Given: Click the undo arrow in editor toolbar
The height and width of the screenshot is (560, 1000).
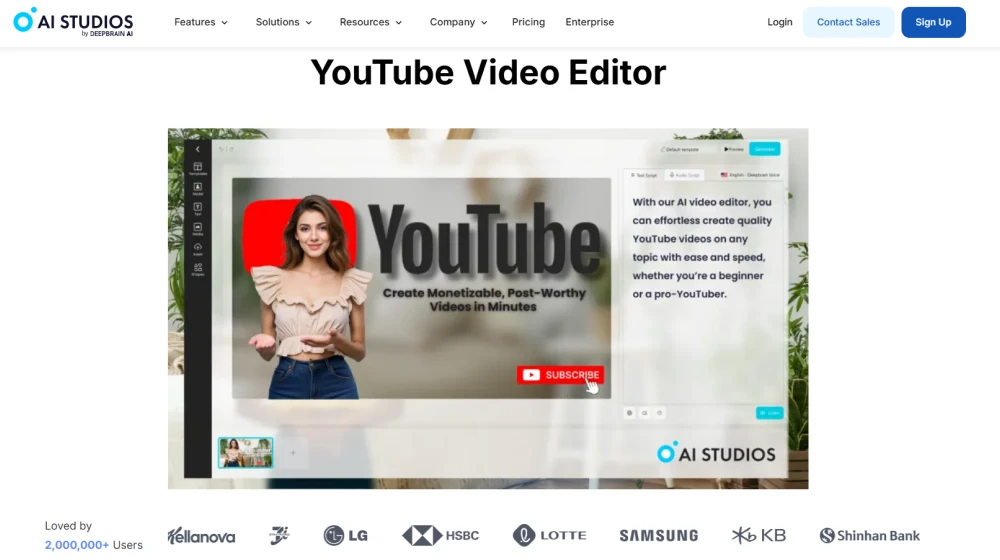Looking at the screenshot, I should pos(221,149).
